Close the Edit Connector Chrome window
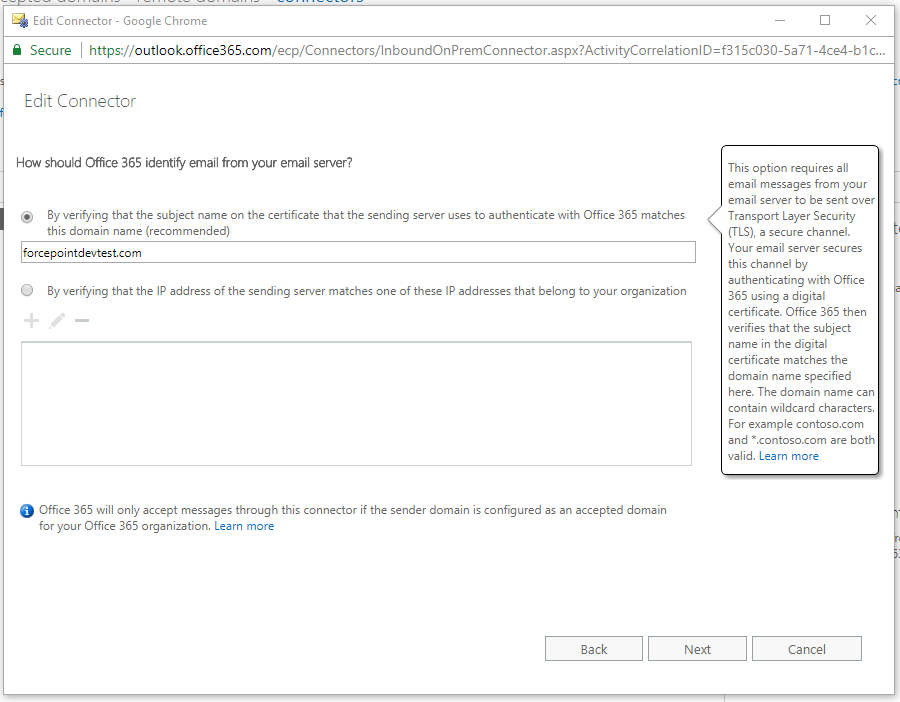 click(871, 20)
